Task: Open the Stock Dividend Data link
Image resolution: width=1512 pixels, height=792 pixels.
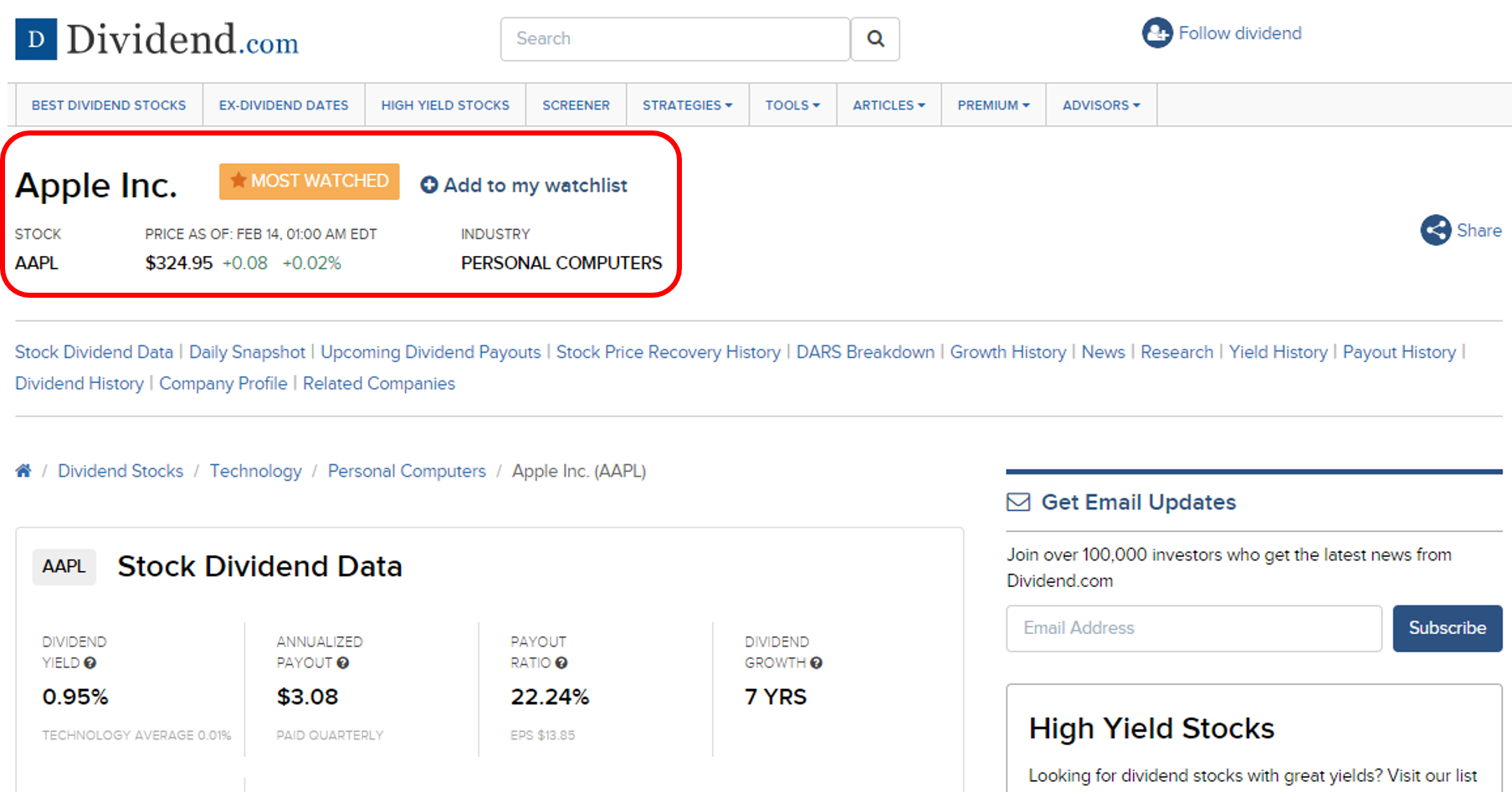Action: pyautogui.click(x=94, y=352)
